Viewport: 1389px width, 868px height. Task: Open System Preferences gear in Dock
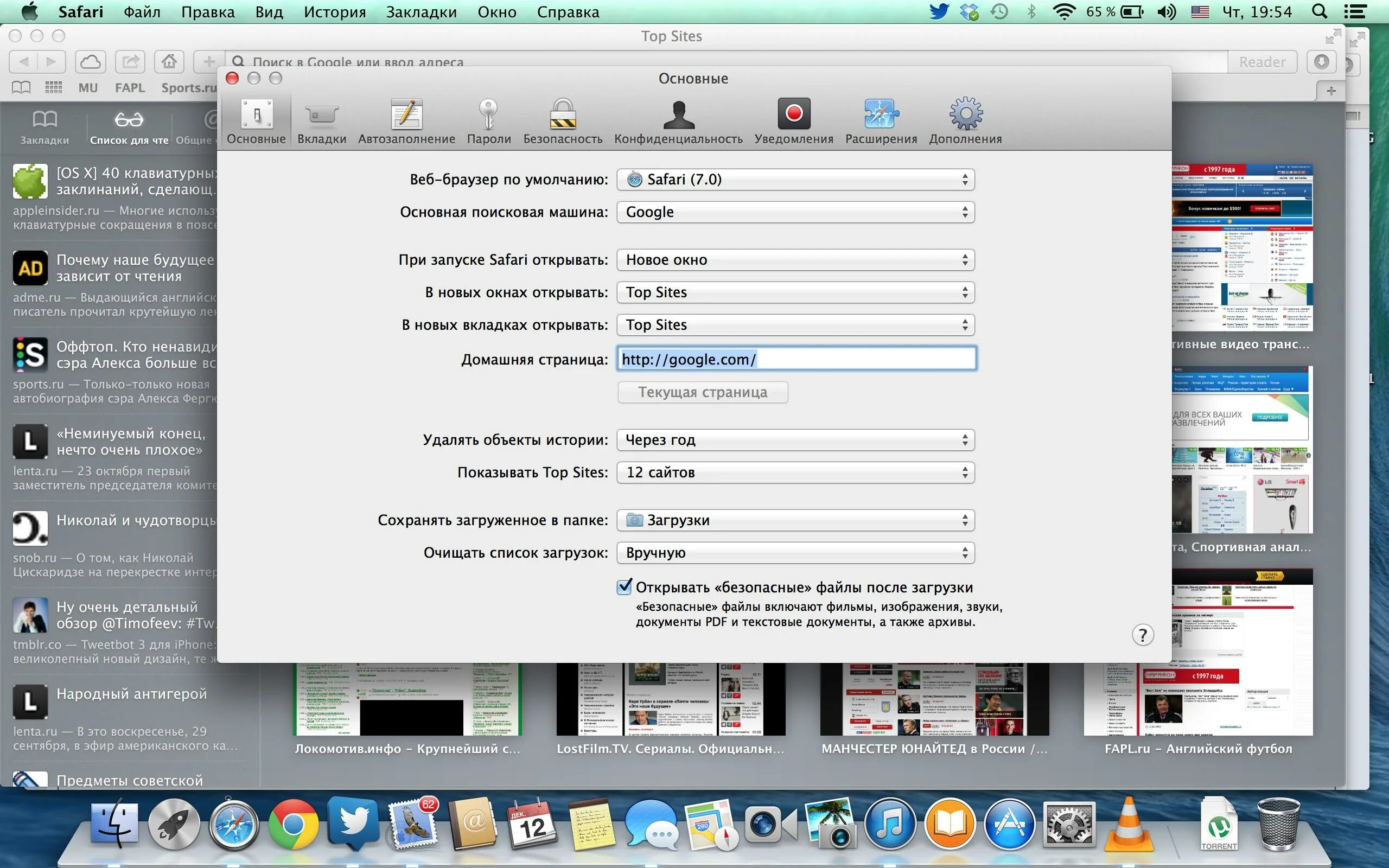(x=1069, y=825)
